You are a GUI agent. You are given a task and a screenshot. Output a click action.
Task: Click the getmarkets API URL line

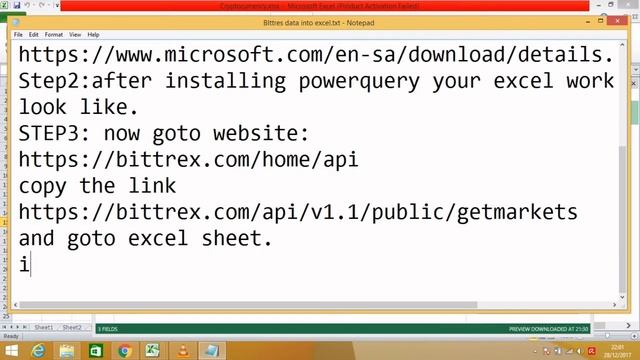pos(298,212)
